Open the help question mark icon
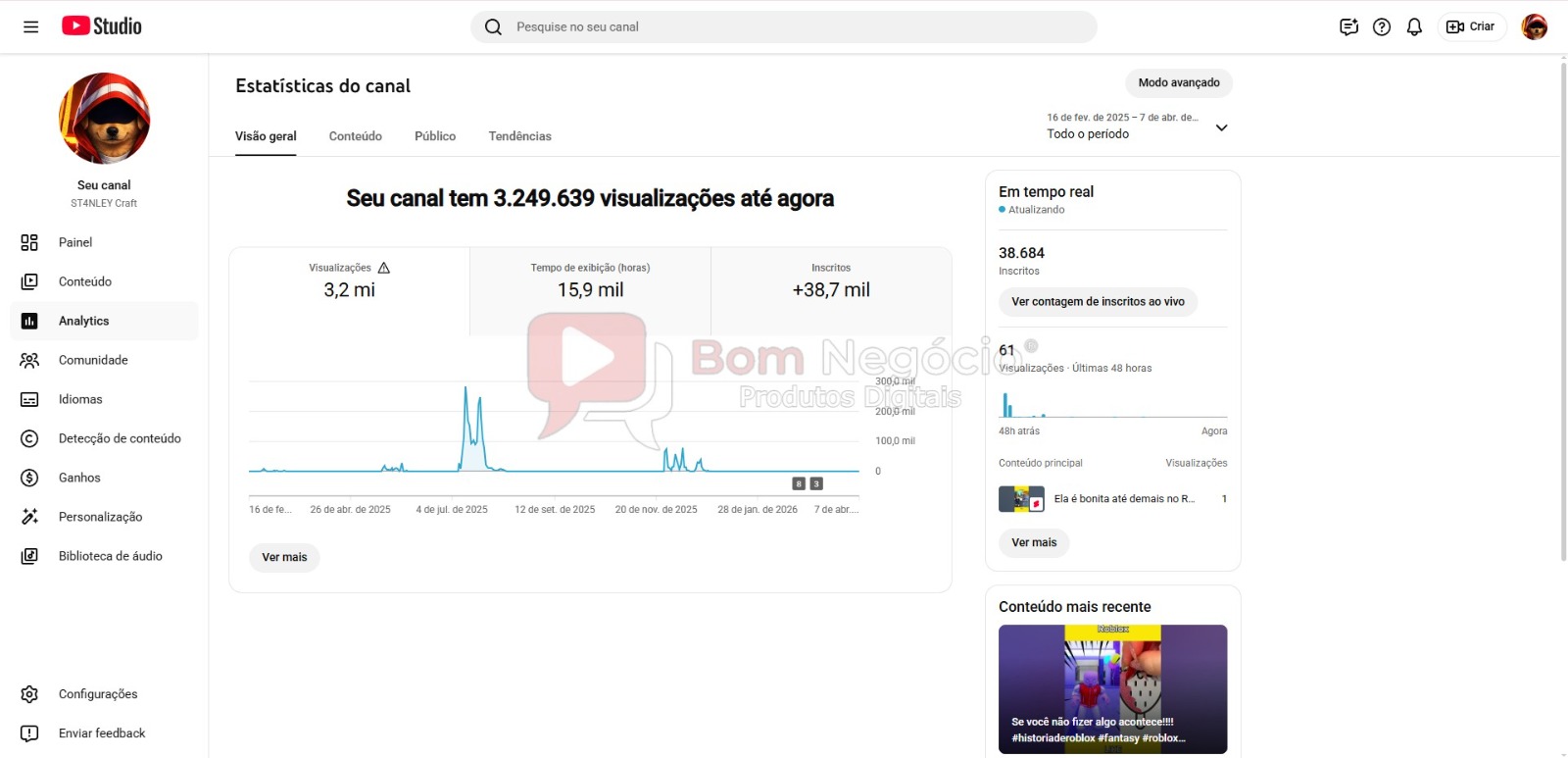Image resolution: width=1568 pixels, height=758 pixels. 1382,26
